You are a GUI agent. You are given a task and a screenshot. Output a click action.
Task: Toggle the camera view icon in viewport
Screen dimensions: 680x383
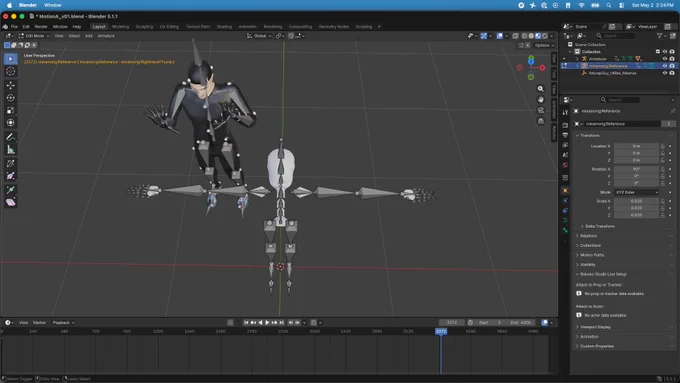point(540,111)
